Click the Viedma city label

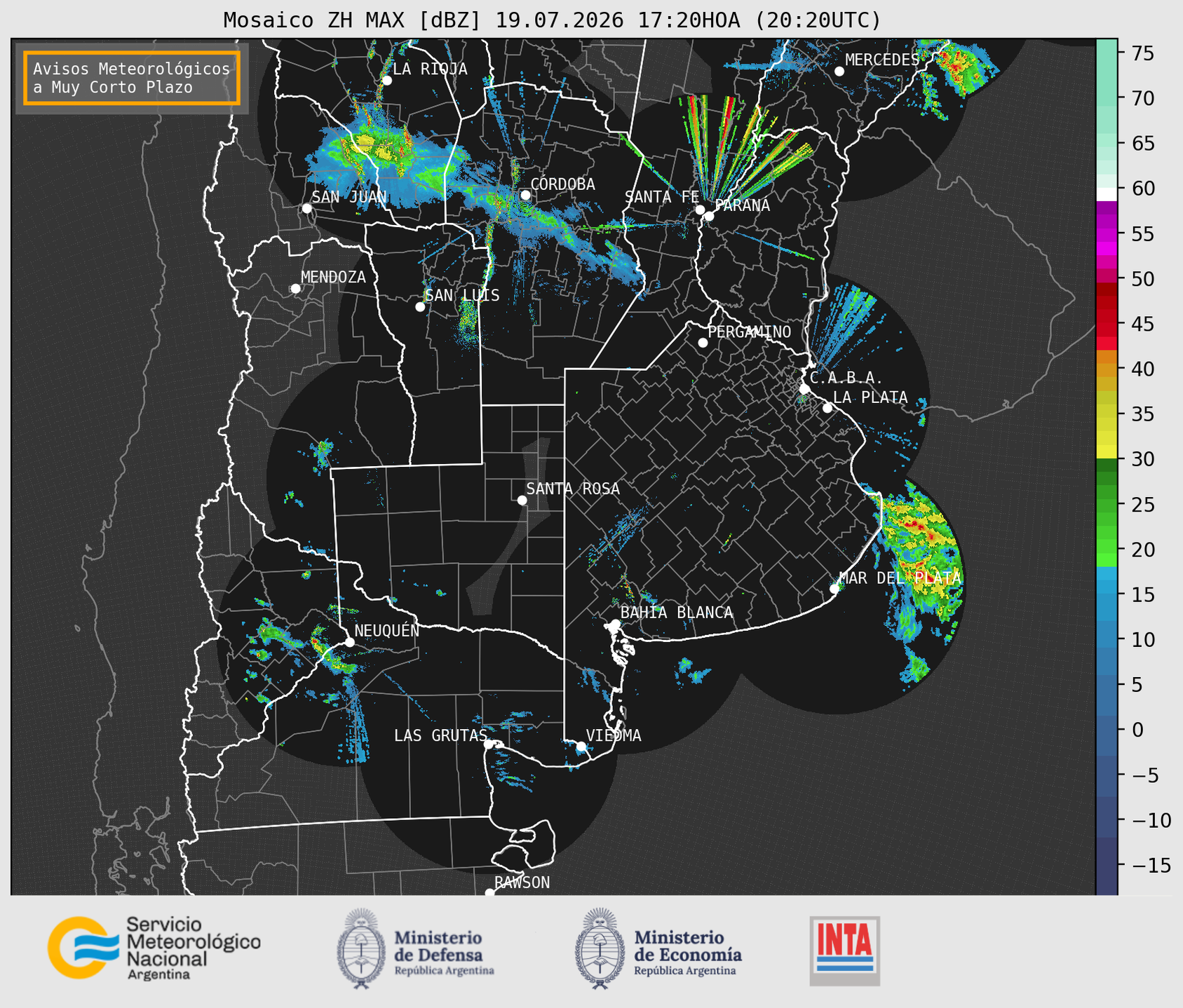(614, 735)
